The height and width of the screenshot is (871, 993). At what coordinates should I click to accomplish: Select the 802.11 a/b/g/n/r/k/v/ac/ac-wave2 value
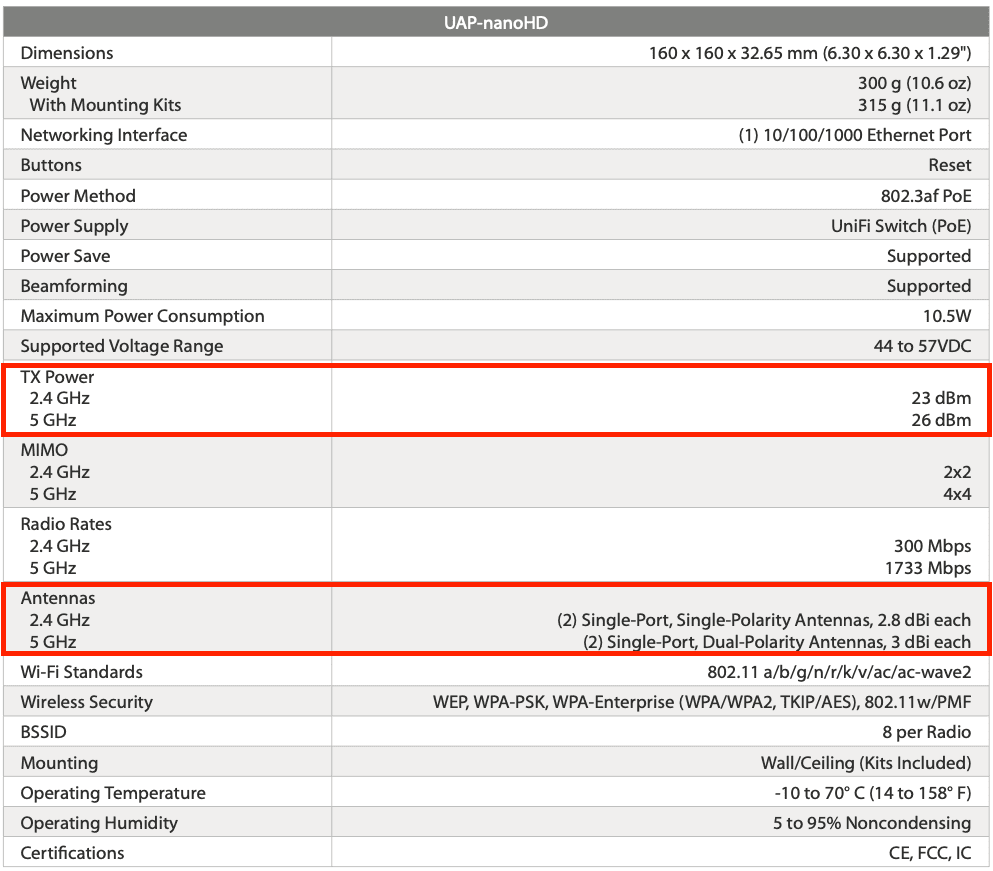pos(839,672)
